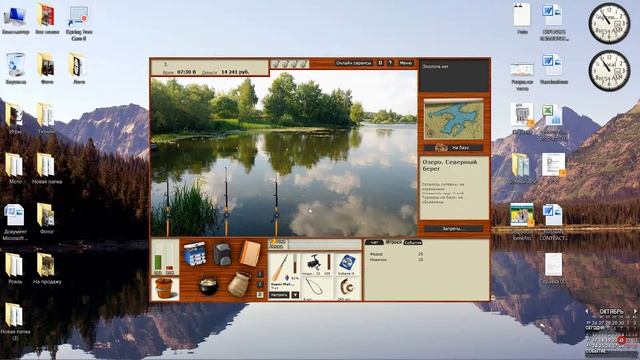Open the orange notebook journal
This screenshot has height=360, width=640.
pyautogui.click(x=249, y=253)
